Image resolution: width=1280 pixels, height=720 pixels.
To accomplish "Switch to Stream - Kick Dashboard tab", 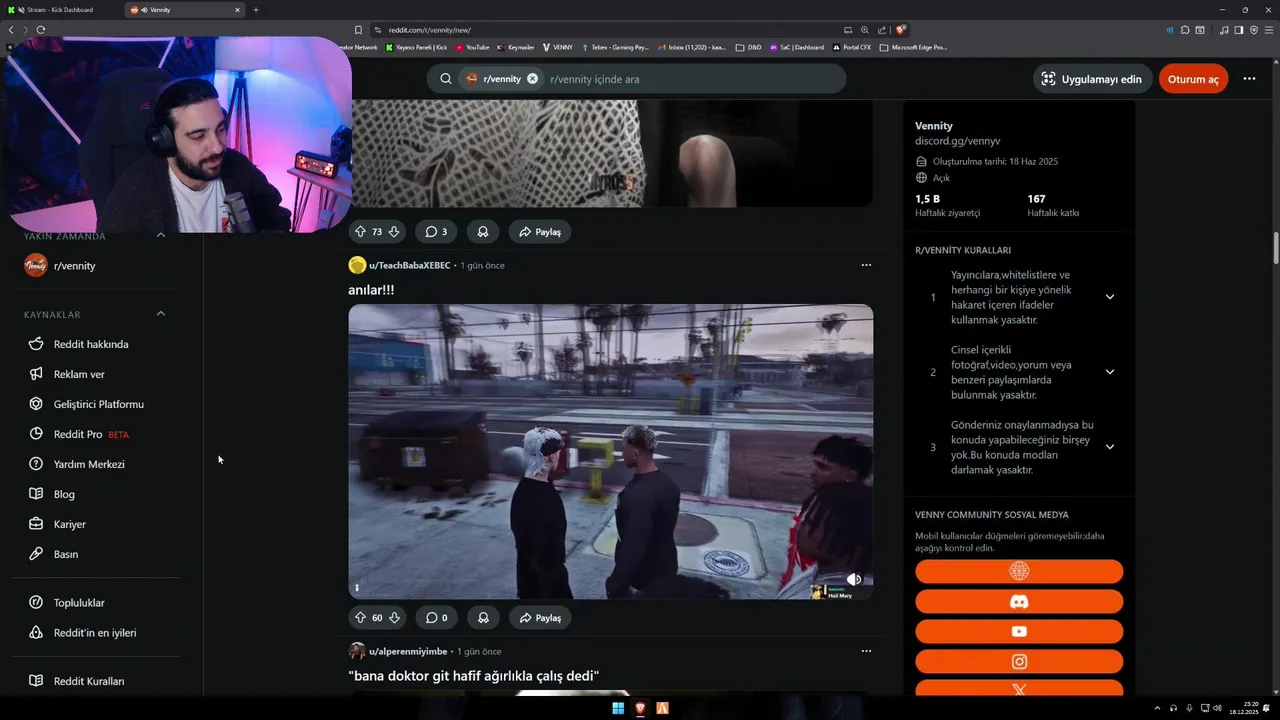I will [x=60, y=10].
